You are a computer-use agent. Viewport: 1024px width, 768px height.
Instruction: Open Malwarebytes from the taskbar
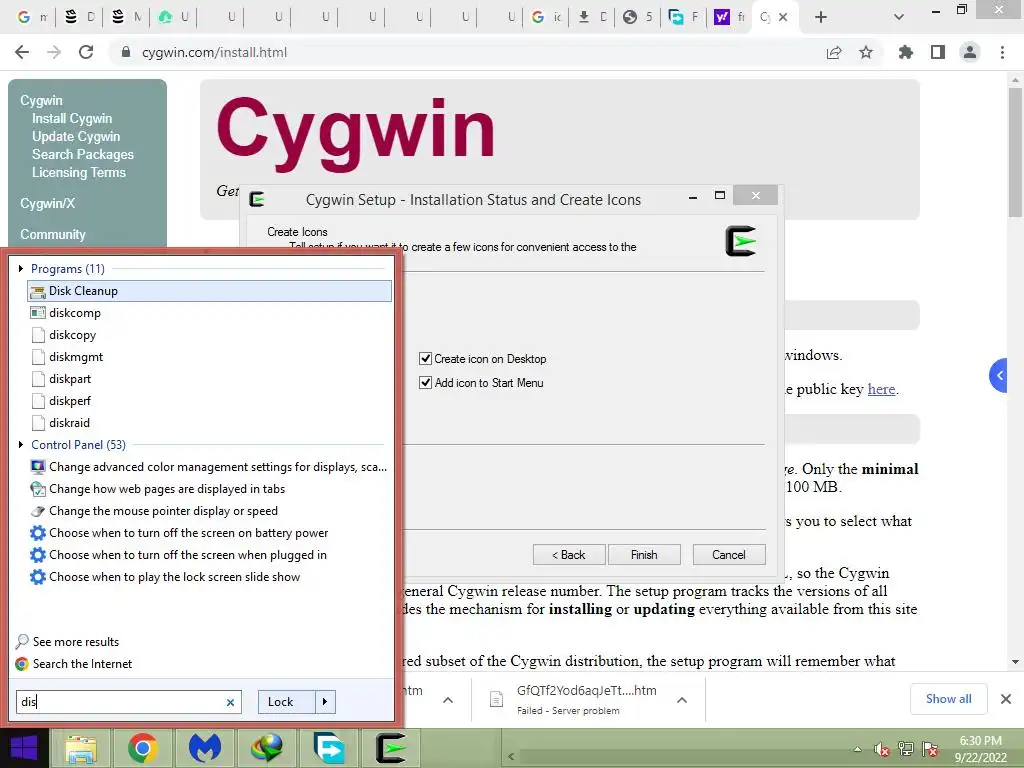(204, 748)
